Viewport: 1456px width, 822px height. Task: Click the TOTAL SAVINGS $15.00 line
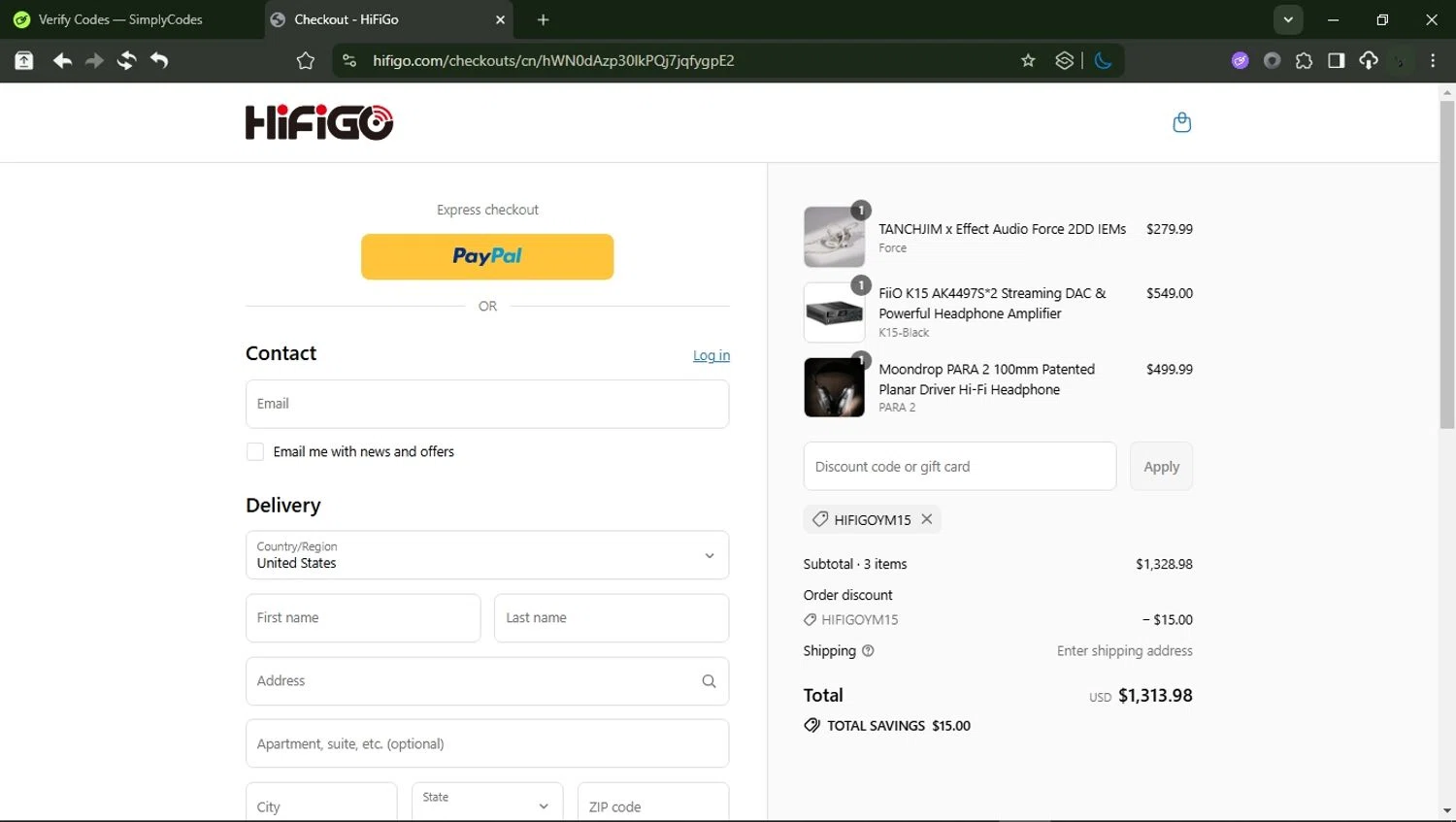pos(887,726)
